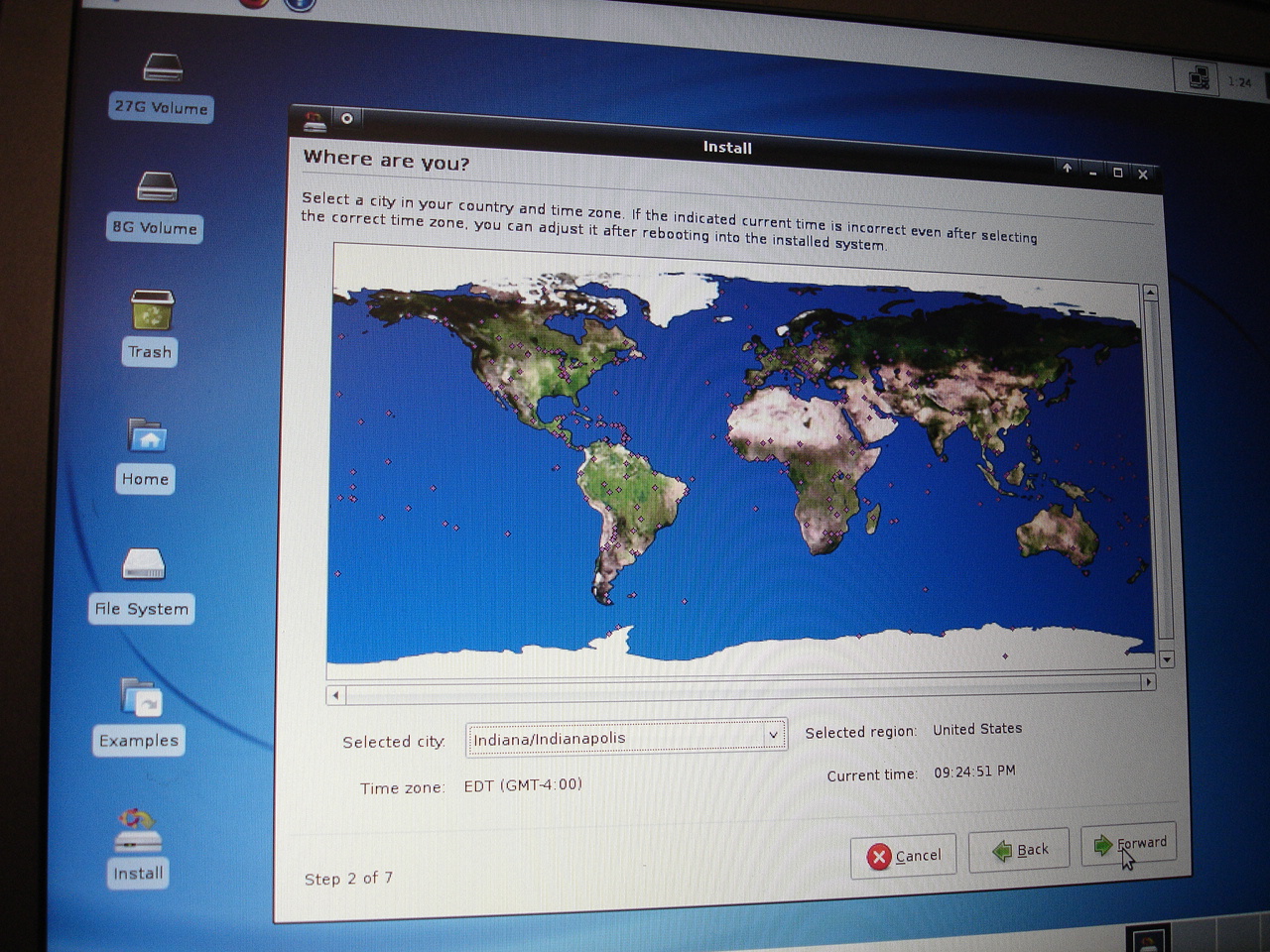Click the installer window menu icon
Screen dimensions: 1270x952
315,121
